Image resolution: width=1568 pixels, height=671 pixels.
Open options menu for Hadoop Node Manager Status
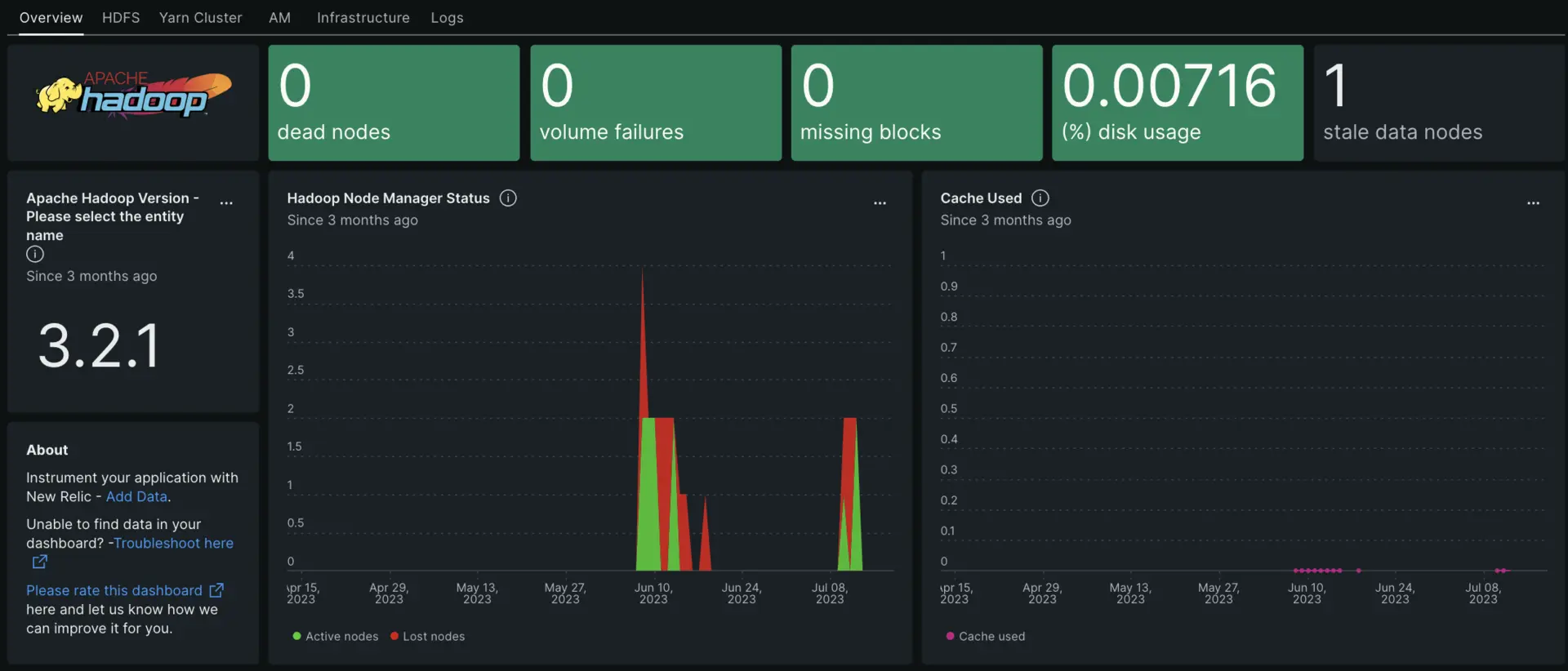[880, 202]
